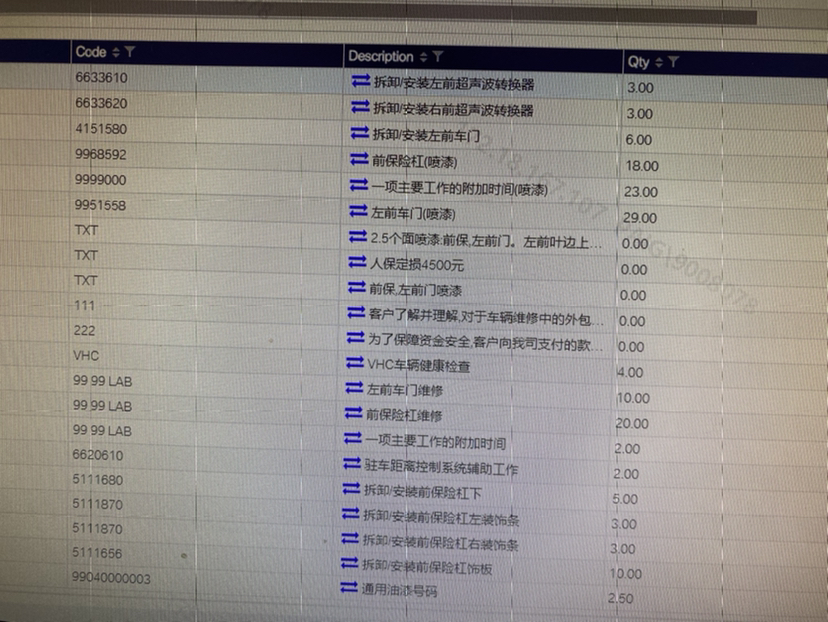The height and width of the screenshot is (622, 828).
Task: Select quantity value 5.00
Action: click(x=625, y=499)
